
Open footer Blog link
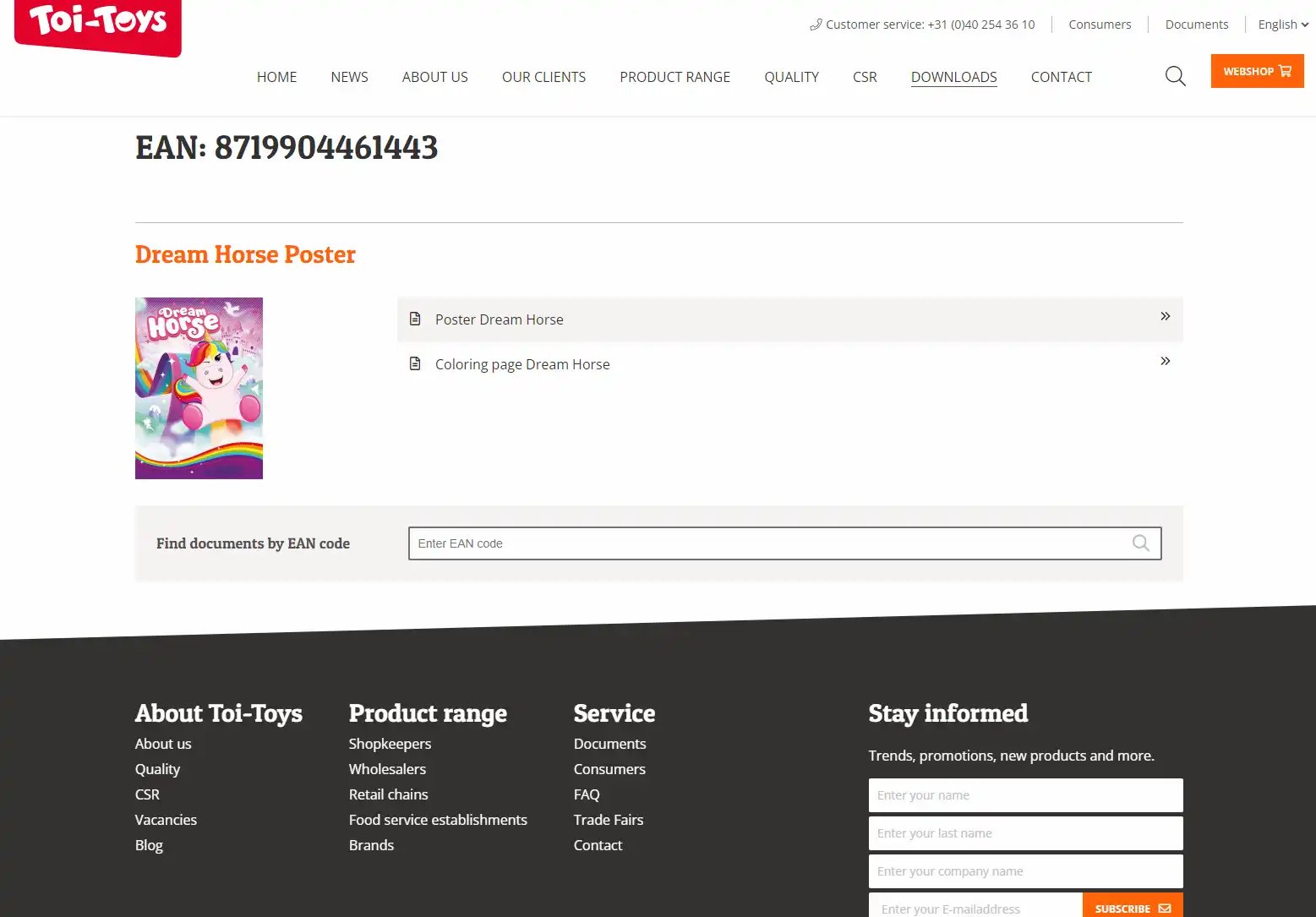(149, 845)
